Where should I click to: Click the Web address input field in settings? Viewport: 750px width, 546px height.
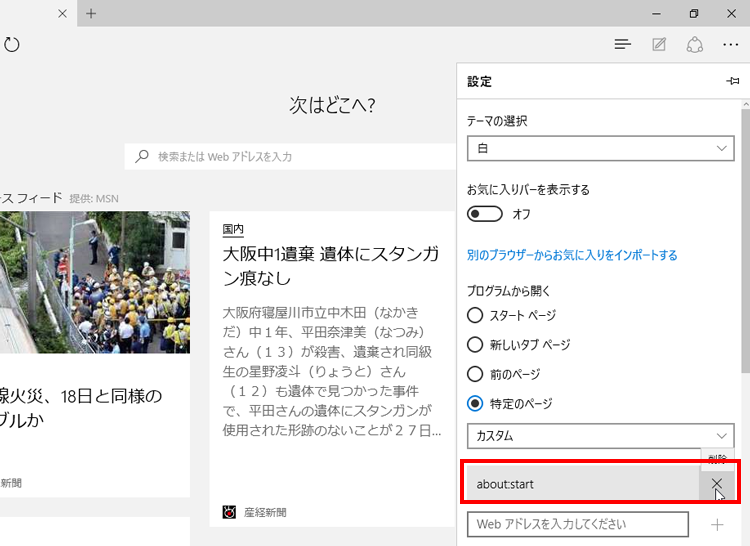coord(578,524)
